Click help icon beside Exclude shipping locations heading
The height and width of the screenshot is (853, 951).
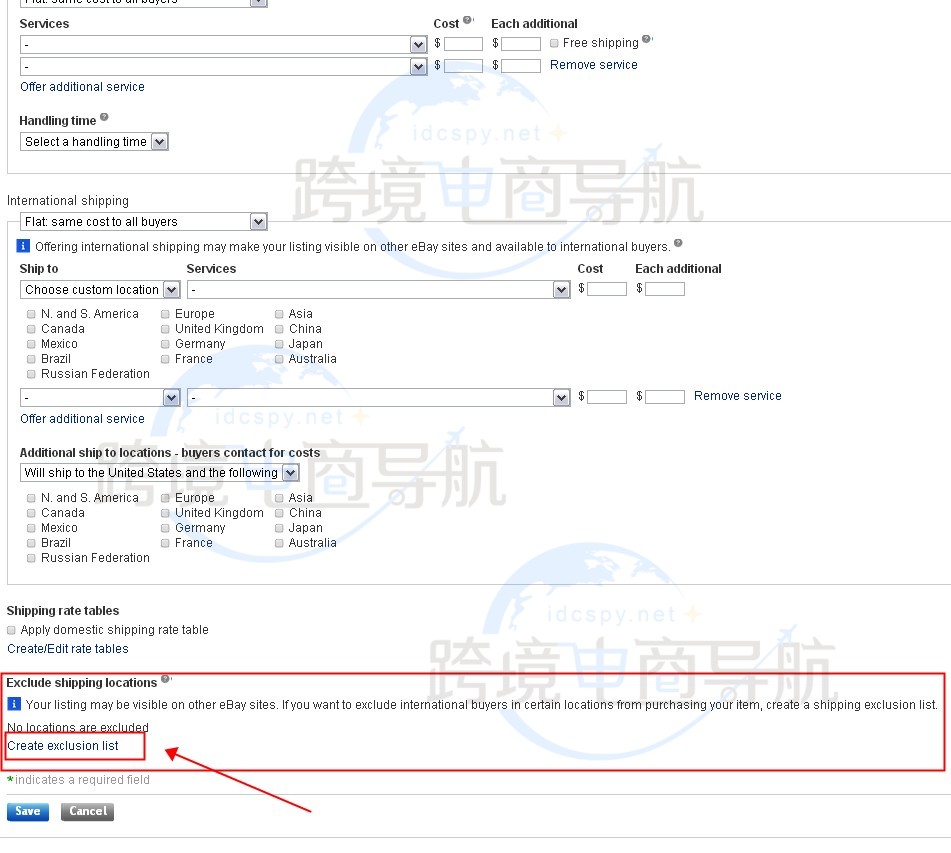pyautogui.click(x=166, y=680)
